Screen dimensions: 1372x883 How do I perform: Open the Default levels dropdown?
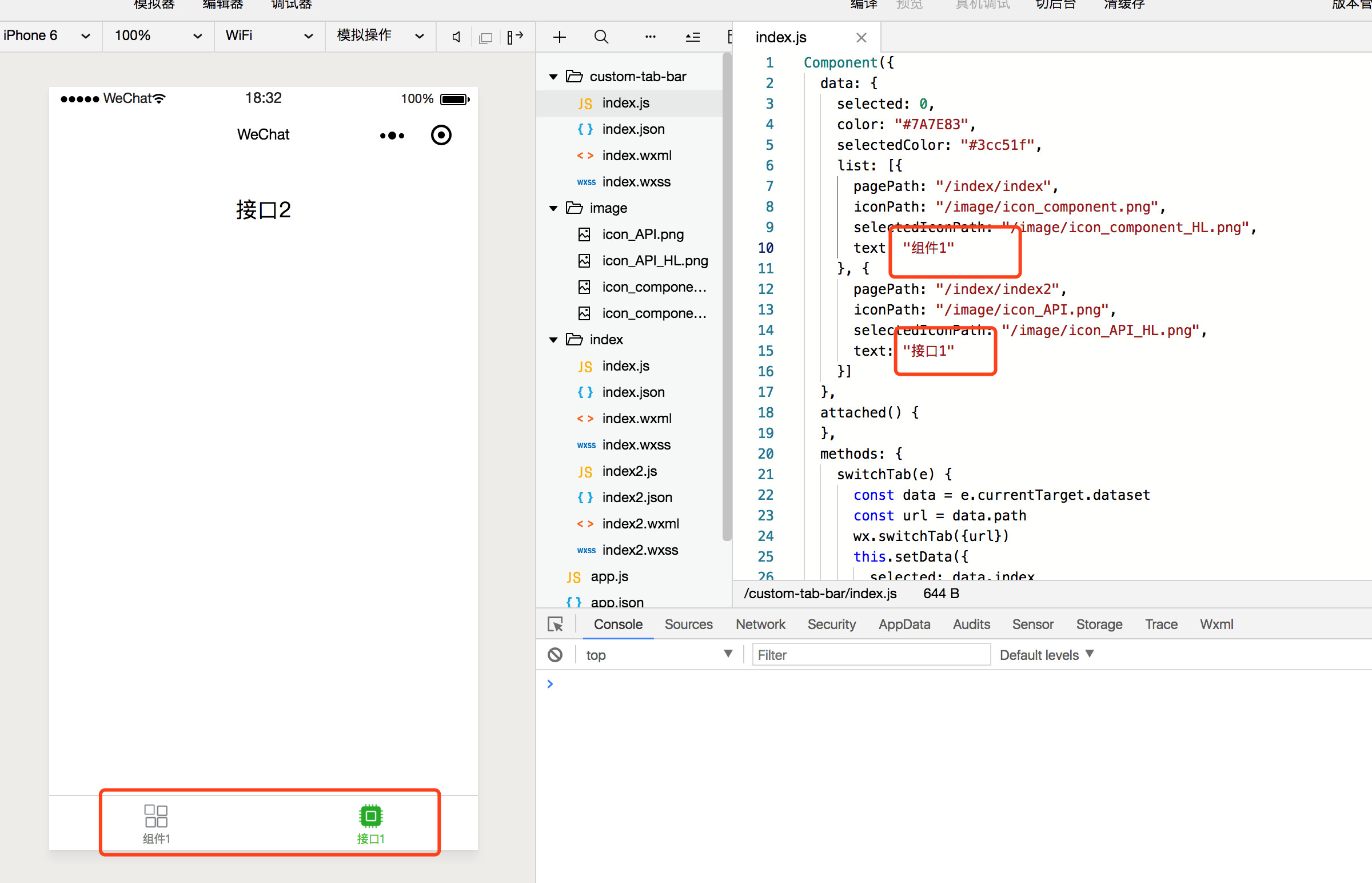click(1047, 655)
